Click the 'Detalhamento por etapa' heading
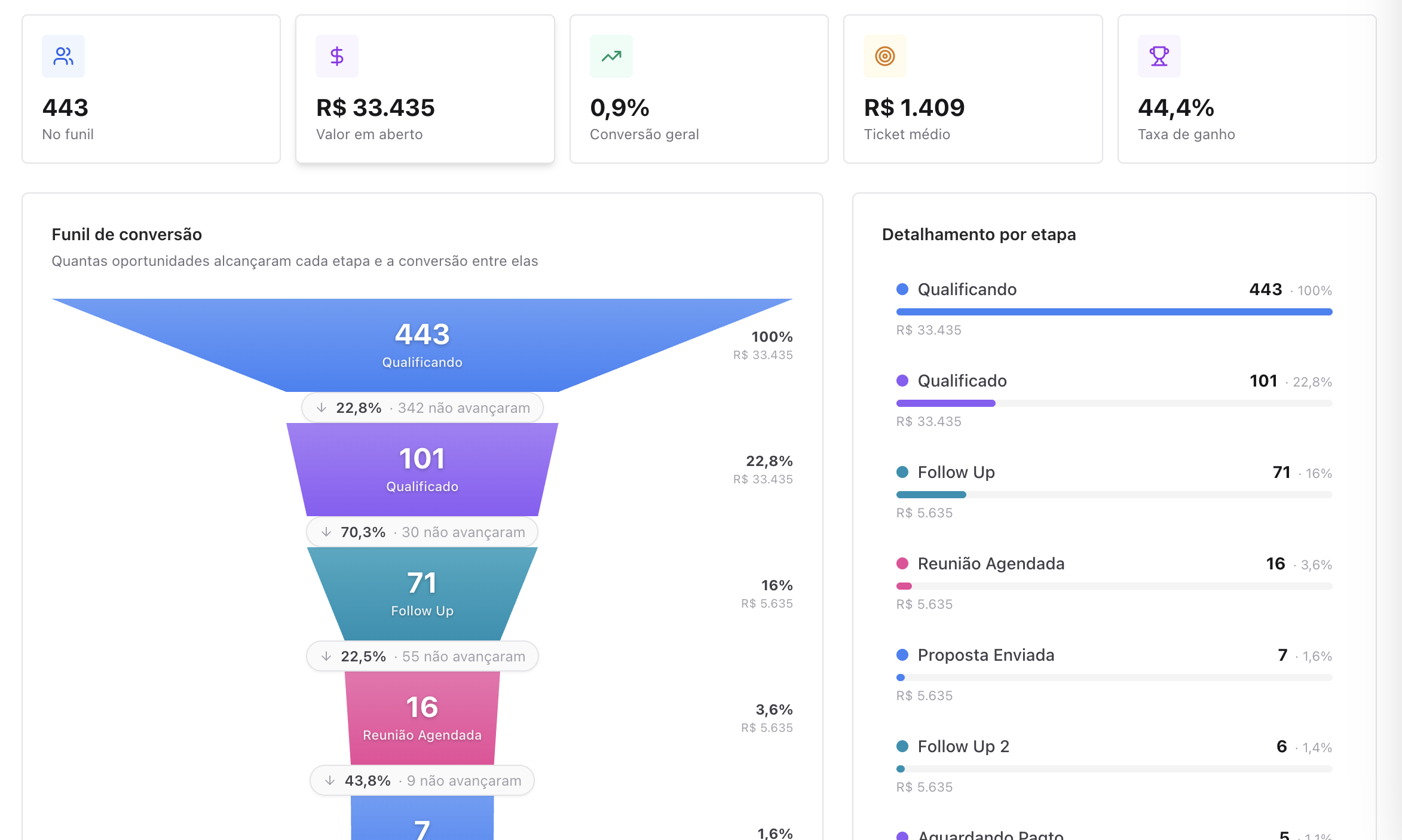This screenshot has height=840, width=1402. [979, 234]
